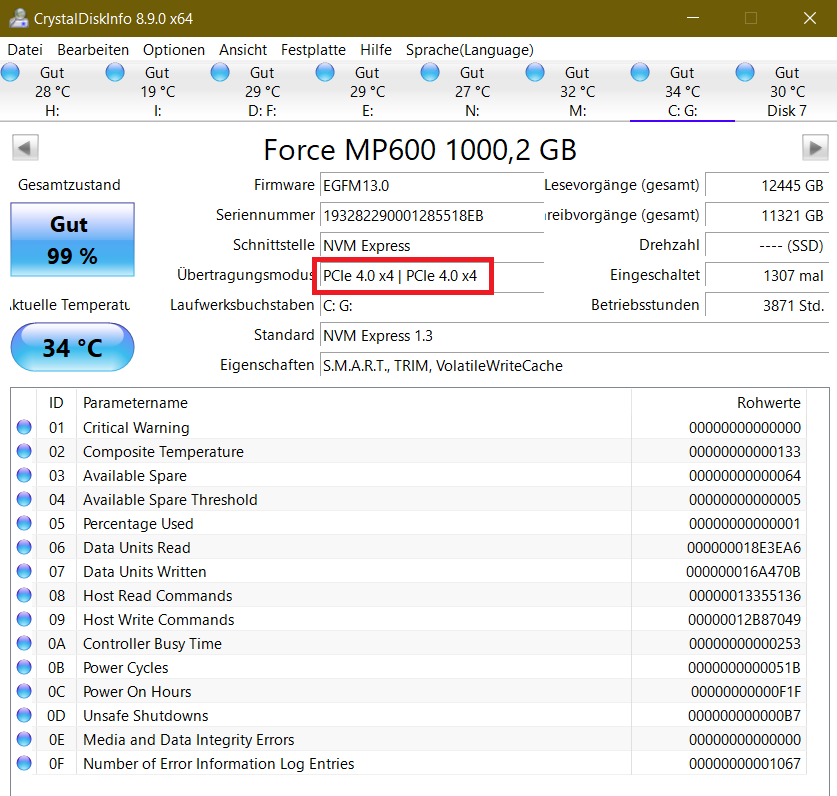Go to previous disk with left arrow
This screenshot has height=796, width=837.
tap(25, 147)
